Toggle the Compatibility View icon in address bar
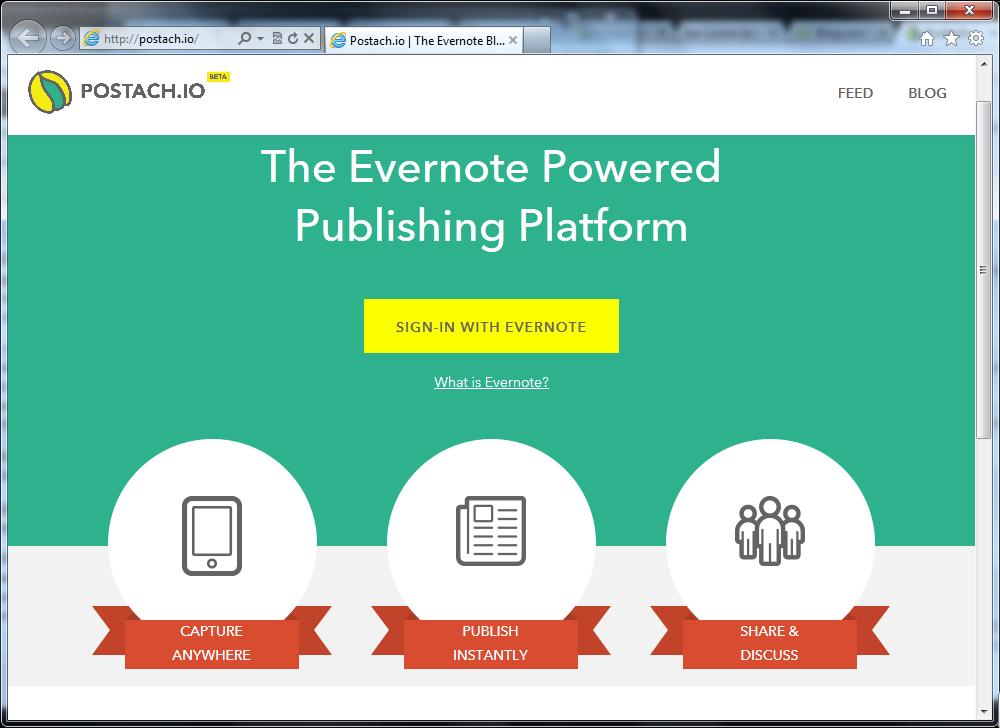The image size is (1000, 728). pyautogui.click(x=277, y=38)
